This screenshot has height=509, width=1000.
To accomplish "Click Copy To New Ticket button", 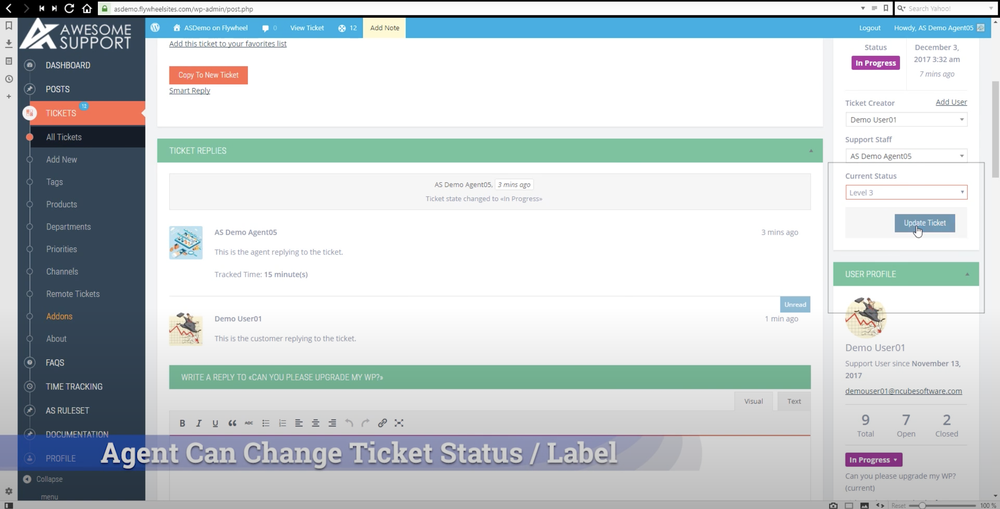I will point(209,75).
